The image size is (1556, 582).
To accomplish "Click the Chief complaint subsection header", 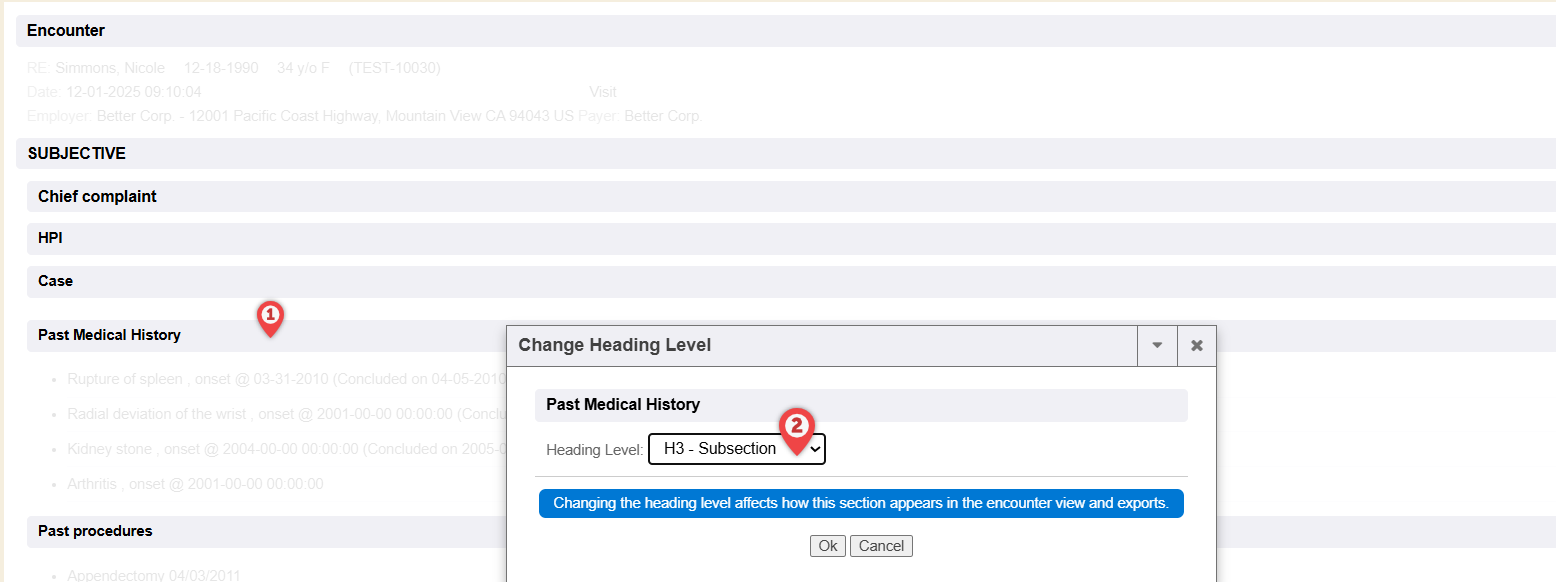I will click(97, 197).
